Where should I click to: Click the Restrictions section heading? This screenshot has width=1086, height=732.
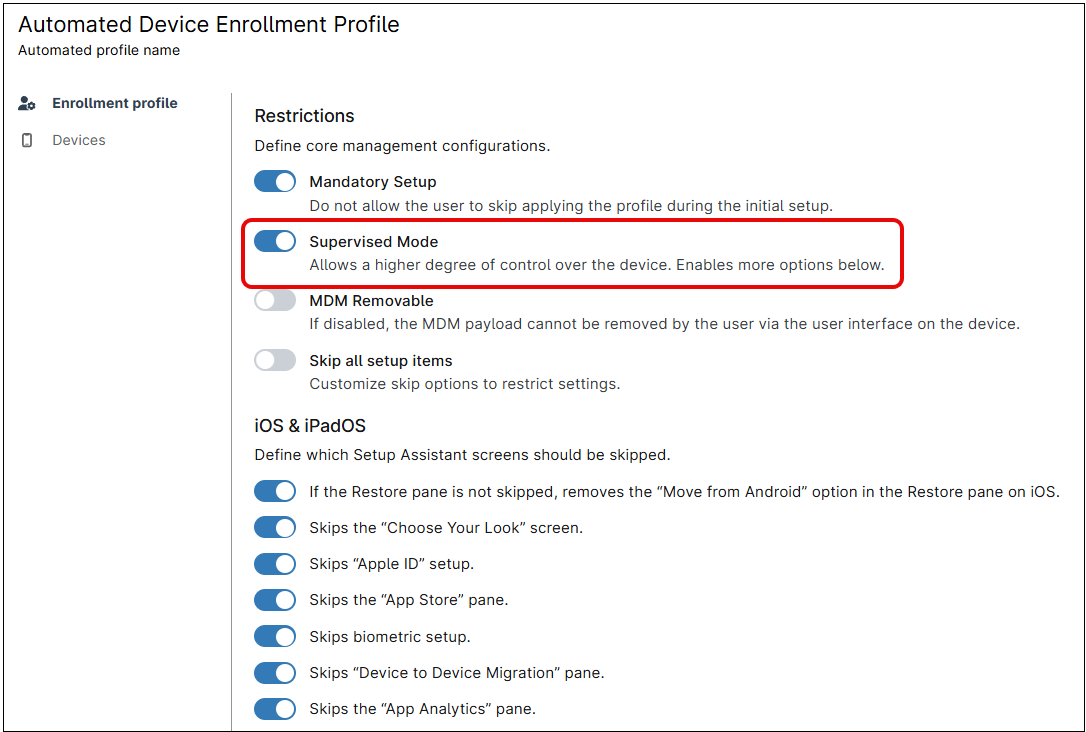click(304, 116)
